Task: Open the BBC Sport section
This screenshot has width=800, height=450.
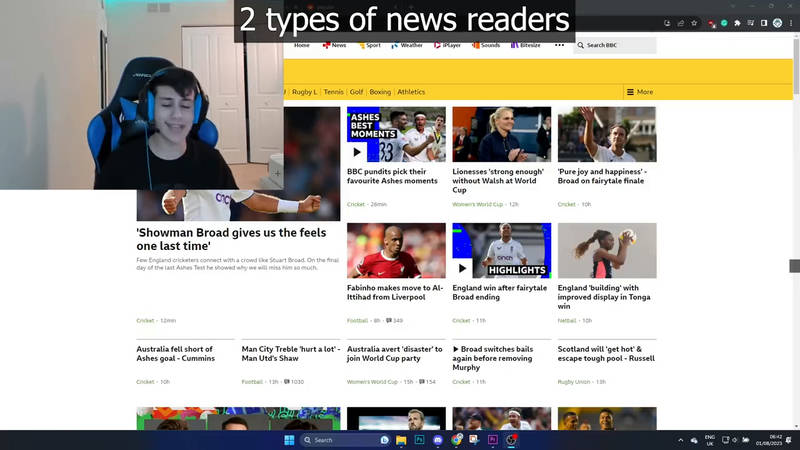Action: pyautogui.click(x=369, y=45)
